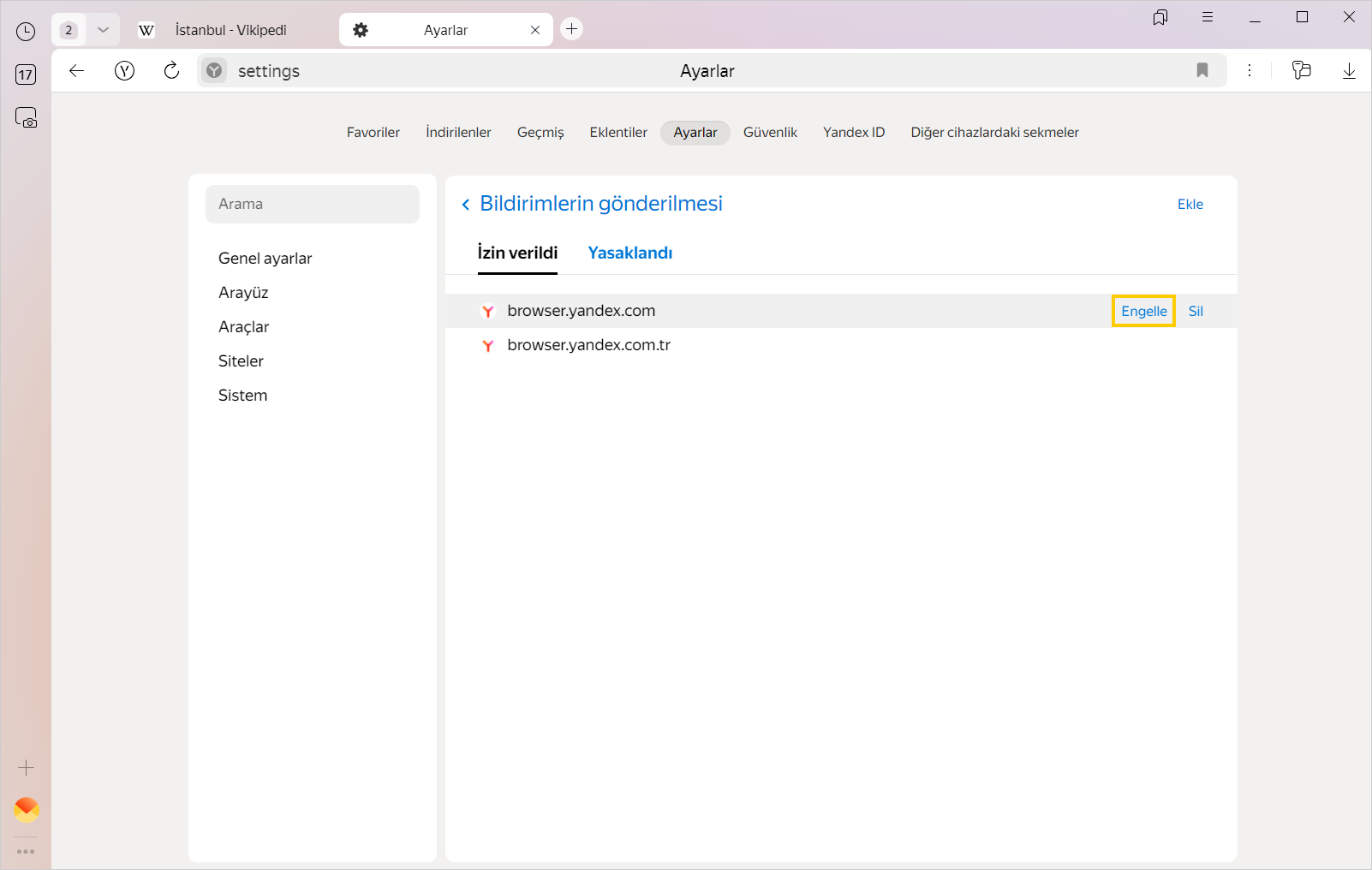Expand the tab group dropdown arrow
Viewport: 1372px width, 870px height.
coord(103,30)
